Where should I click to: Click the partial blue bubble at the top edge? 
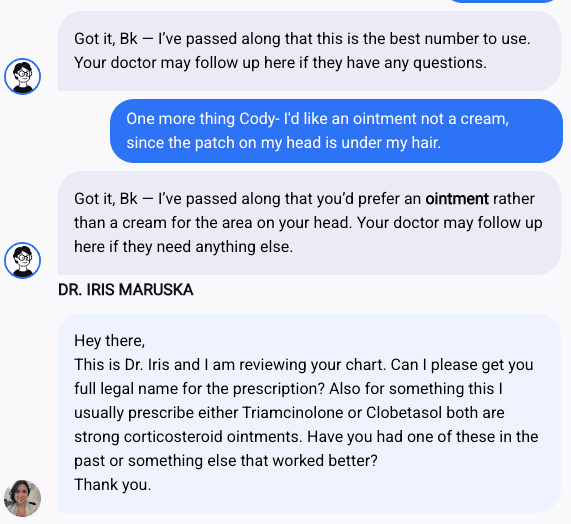tap(503, 1)
